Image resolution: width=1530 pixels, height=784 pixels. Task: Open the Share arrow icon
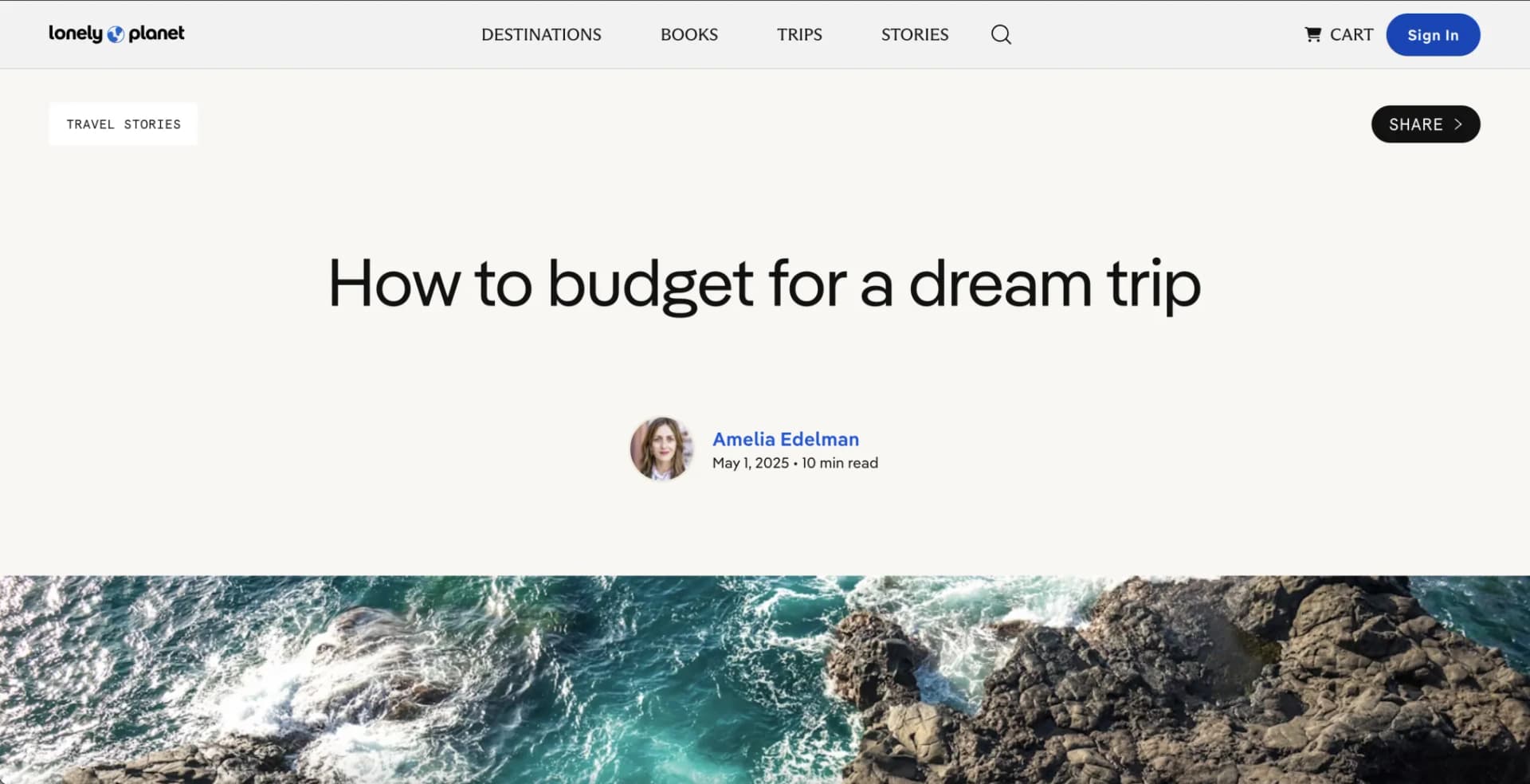(1458, 124)
